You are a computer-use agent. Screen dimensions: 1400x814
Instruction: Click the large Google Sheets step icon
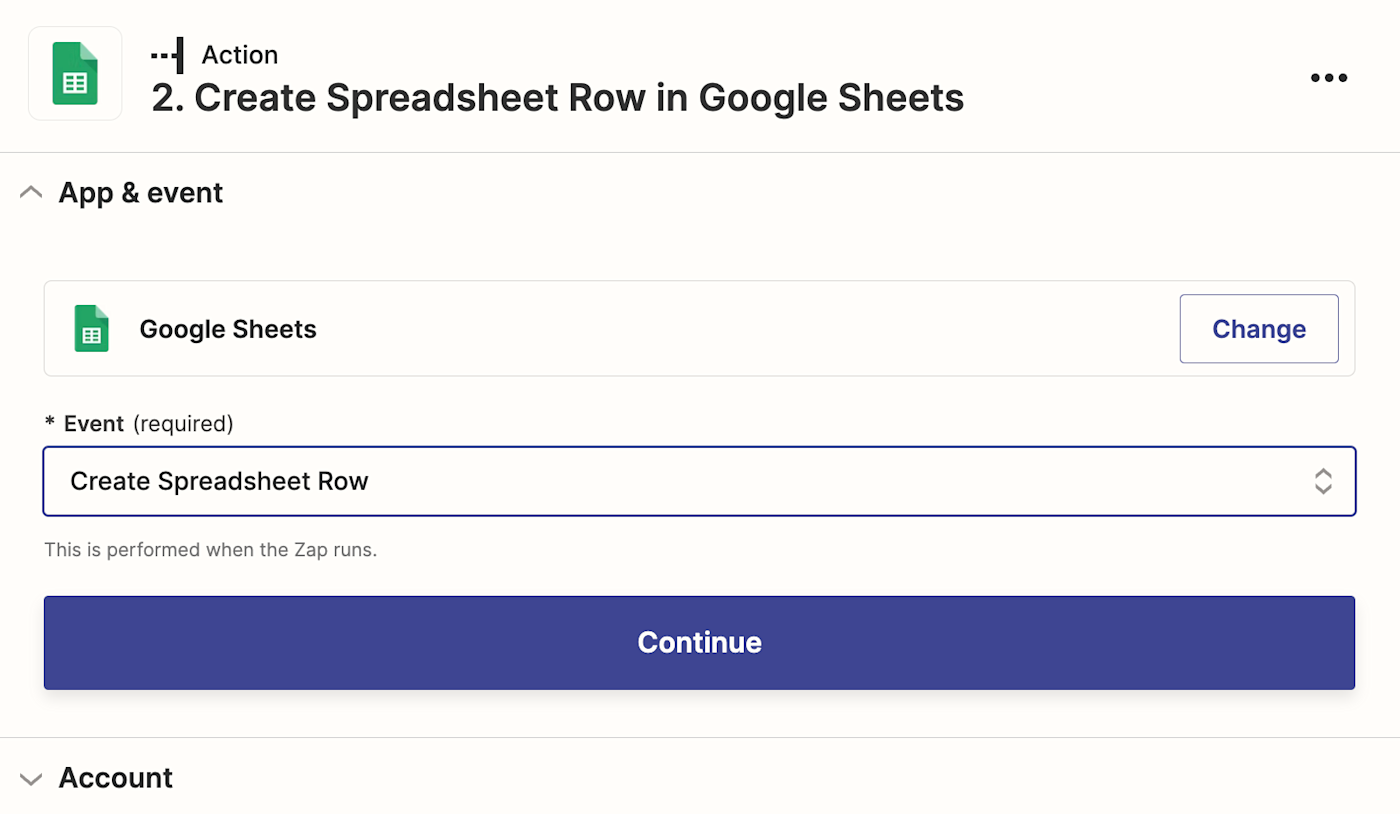[75, 73]
